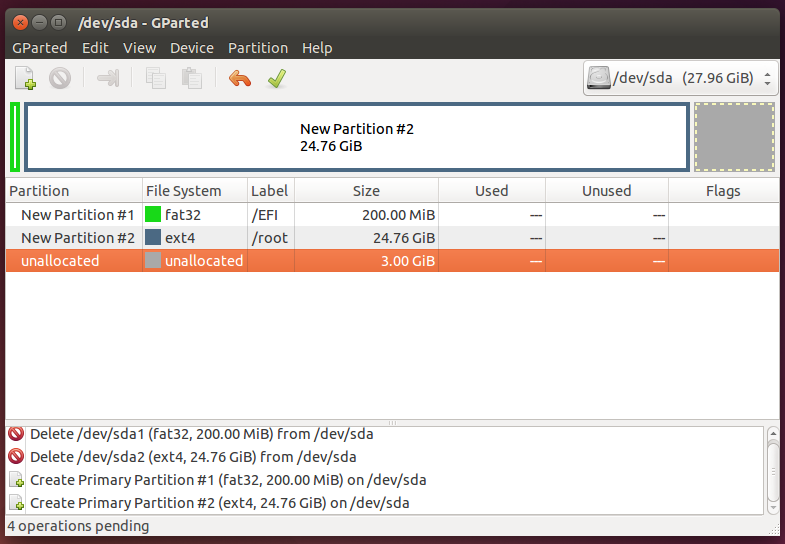785x544 pixels.
Task: Apply all operations with green checkmark
Action: [x=277, y=79]
